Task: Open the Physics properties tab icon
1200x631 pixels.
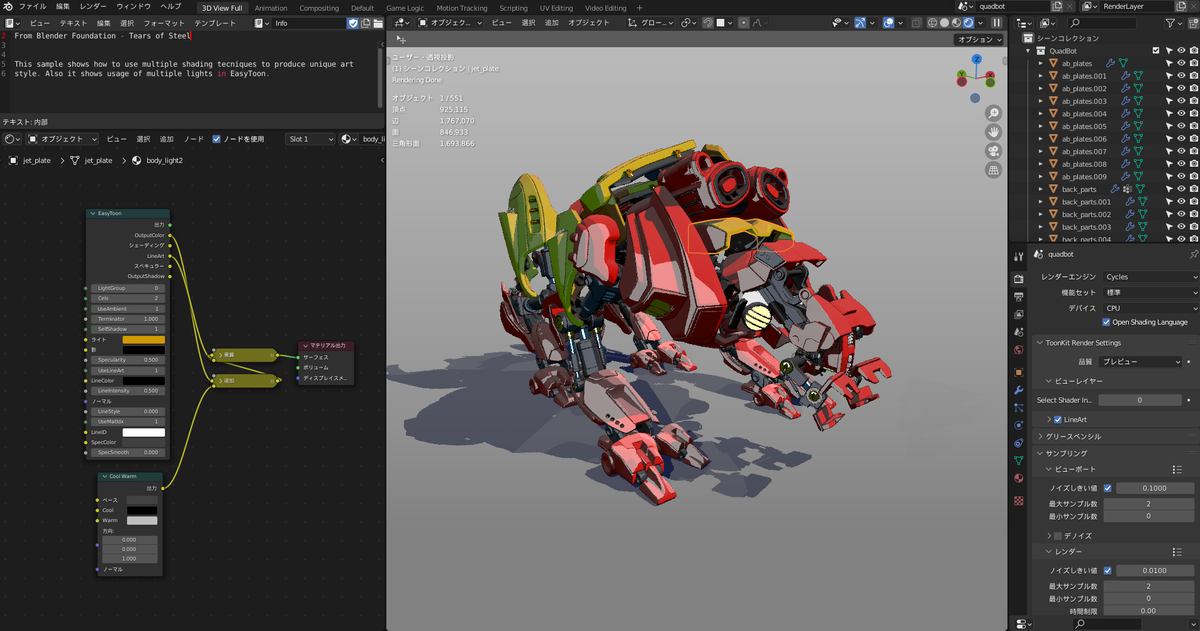Action: 1018,424
